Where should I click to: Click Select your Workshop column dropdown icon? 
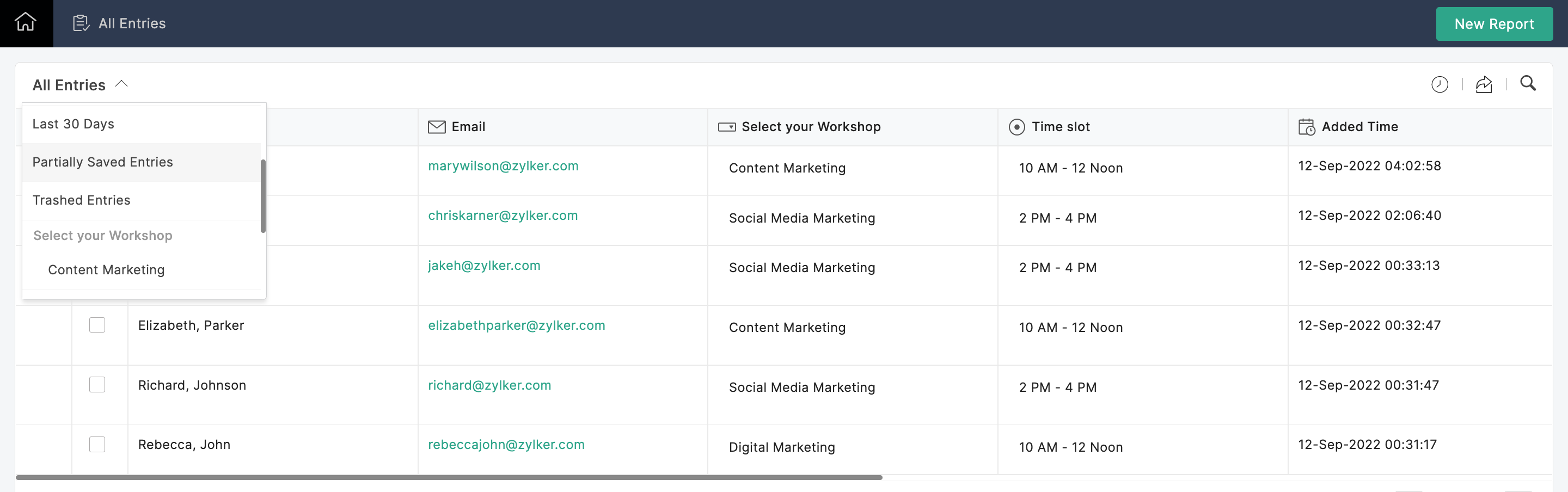(x=727, y=127)
